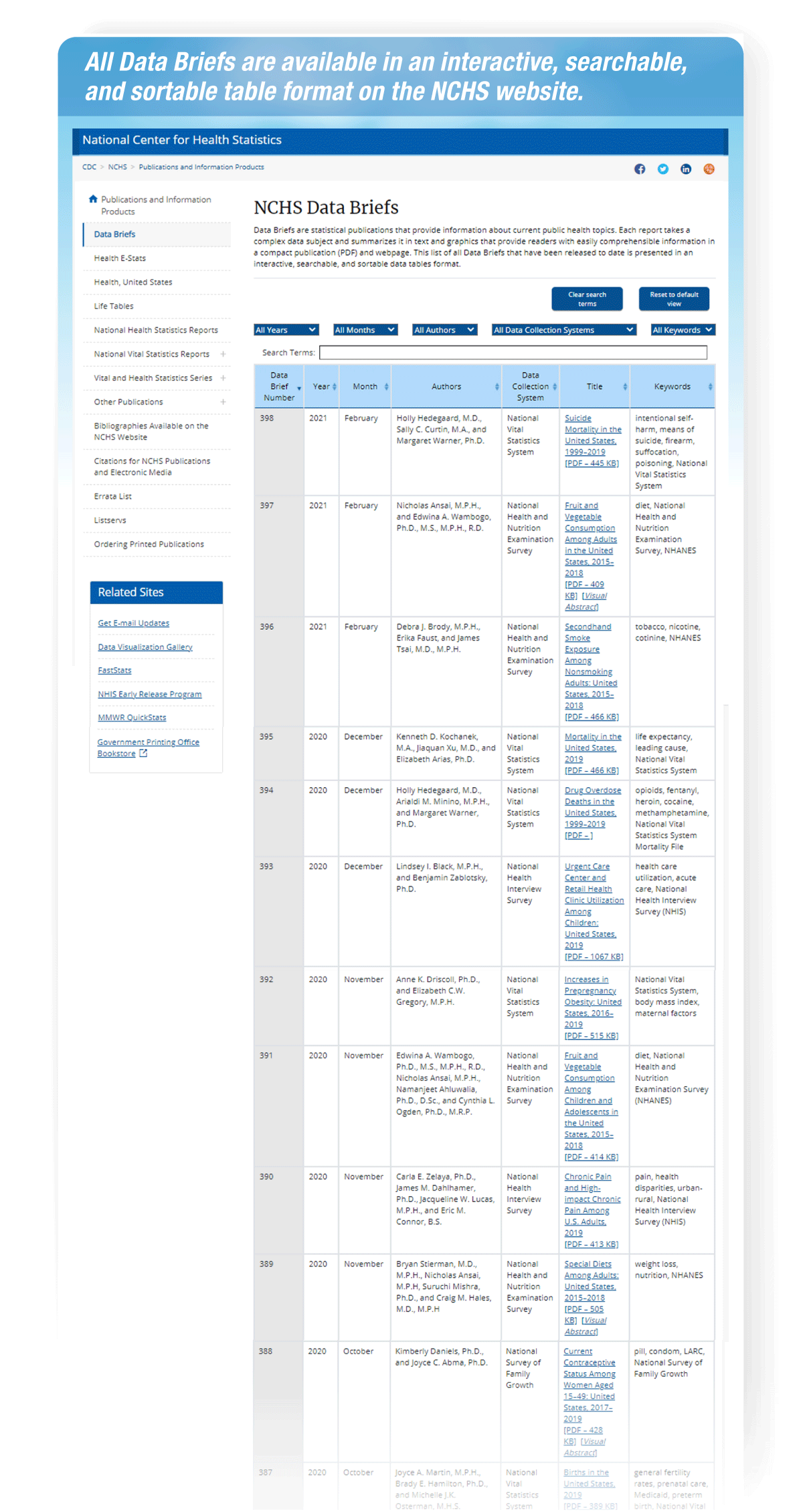Open MMWR QuickStats link
The image size is (803, 1512).
[132, 718]
